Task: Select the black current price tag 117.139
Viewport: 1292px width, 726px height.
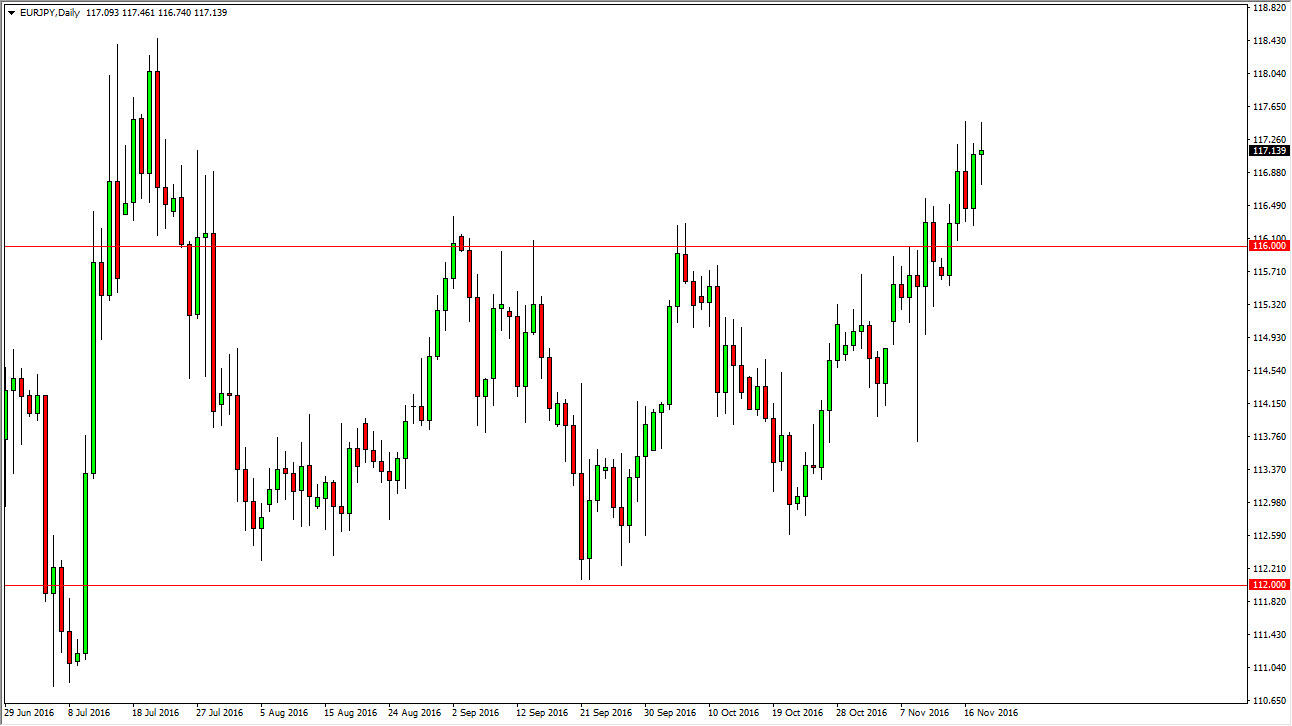Action: (1269, 151)
